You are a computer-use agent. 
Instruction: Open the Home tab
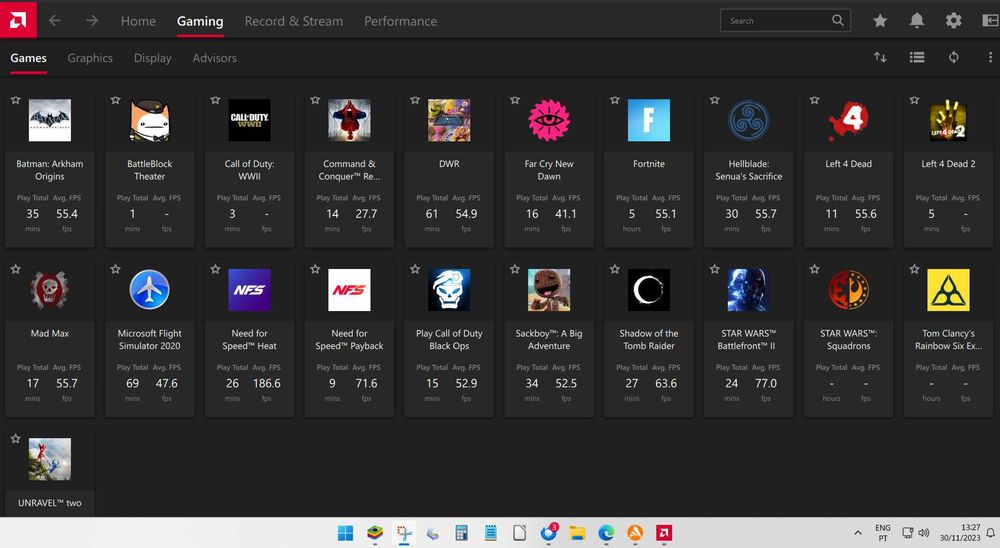(138, 21)
